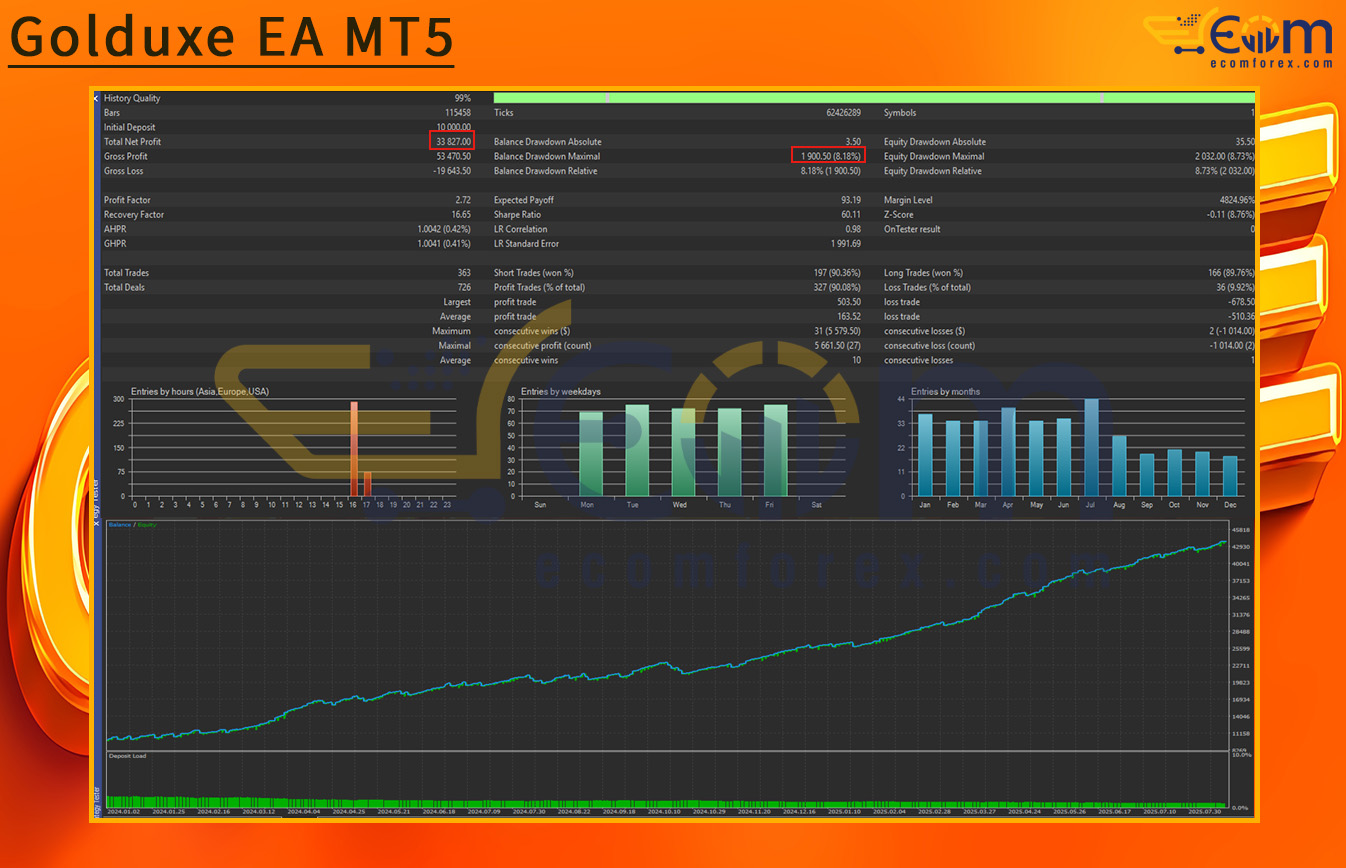
Task: Click Profit Trades value 327 (90.08%)
Action: pyautogui.click(x=838, y=287)
